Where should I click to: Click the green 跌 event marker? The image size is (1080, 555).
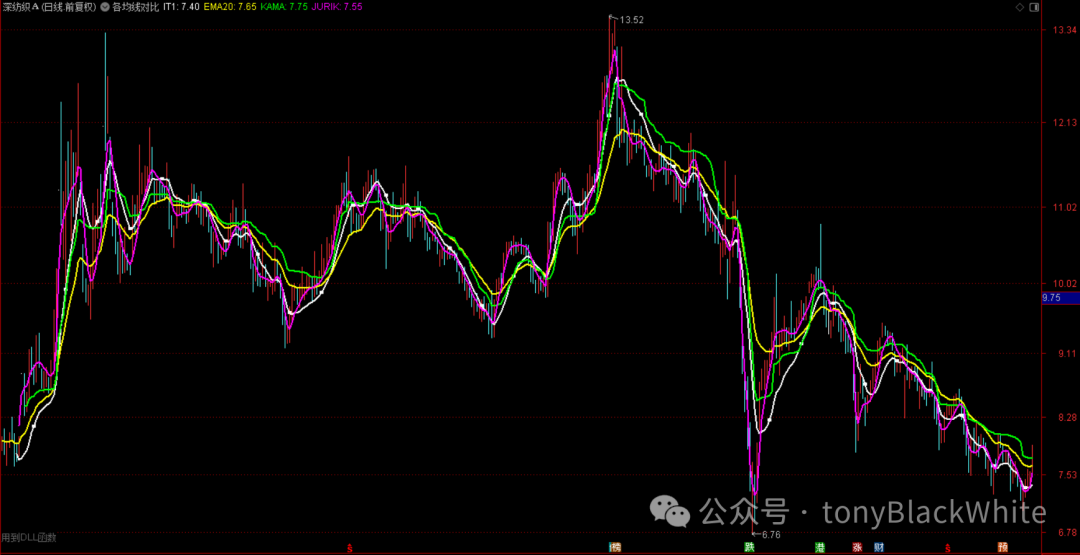click(749, 548)
